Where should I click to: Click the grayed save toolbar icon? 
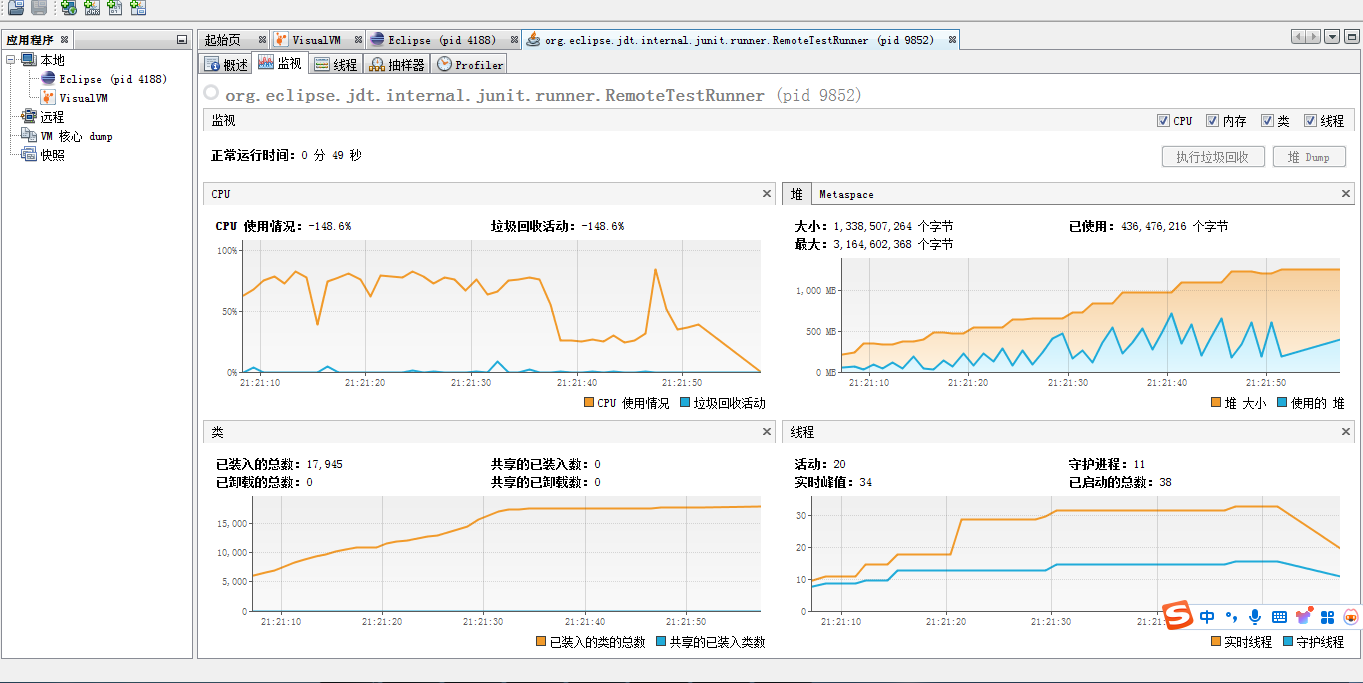(x=39, y=8)
